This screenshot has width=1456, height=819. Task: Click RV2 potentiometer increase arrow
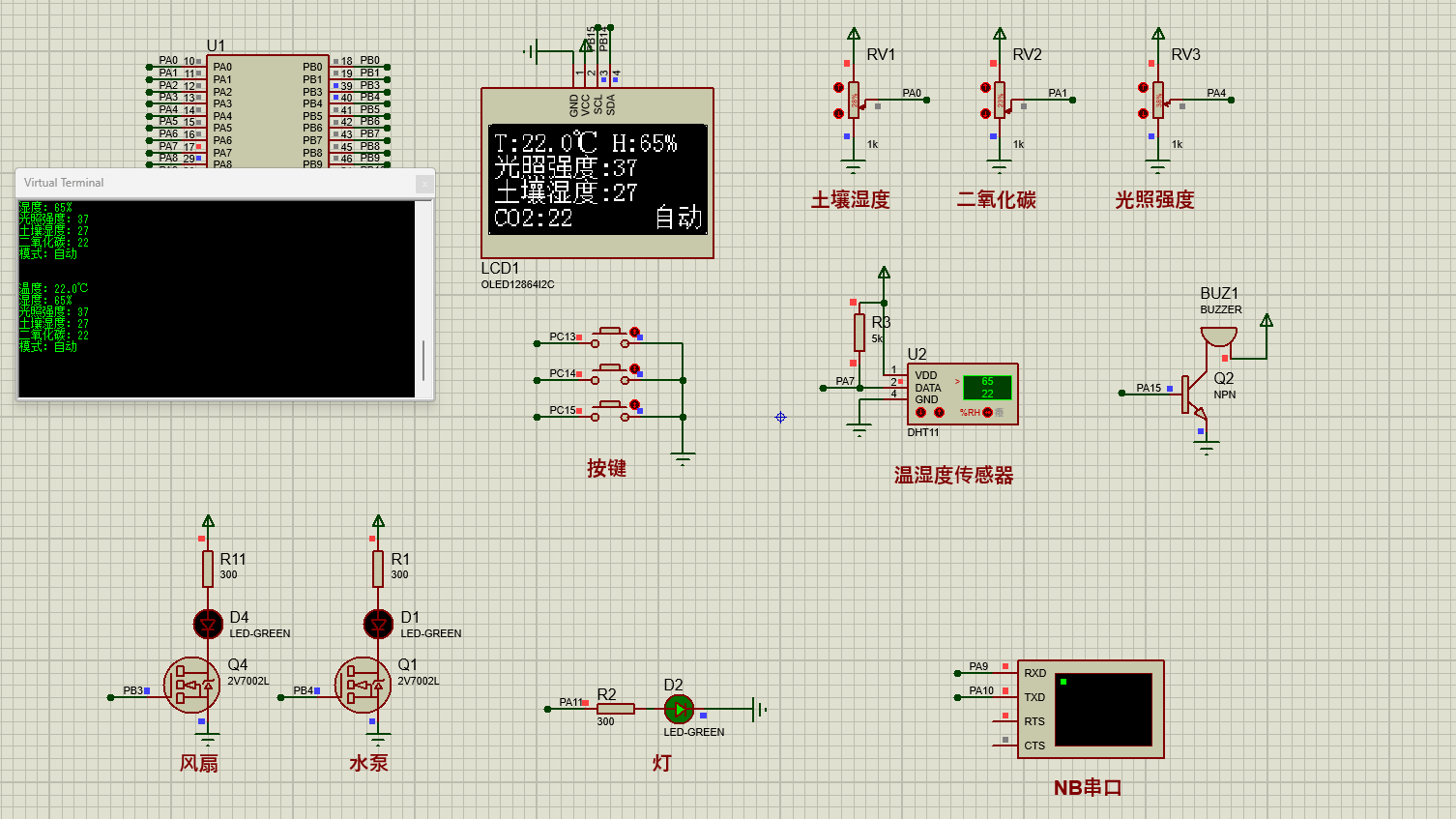click(985, 88)
